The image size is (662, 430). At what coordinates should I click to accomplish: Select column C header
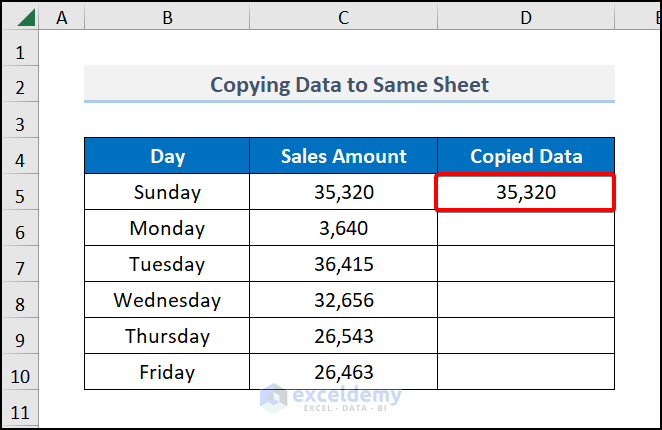[343, 17]
